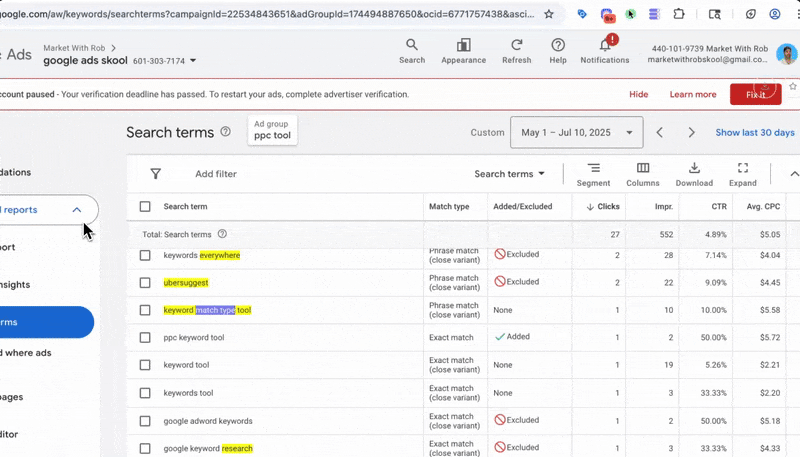Click the browser address bar URL
The width and height of the screenshot is (800, 457).
click(x=265, y=14)
